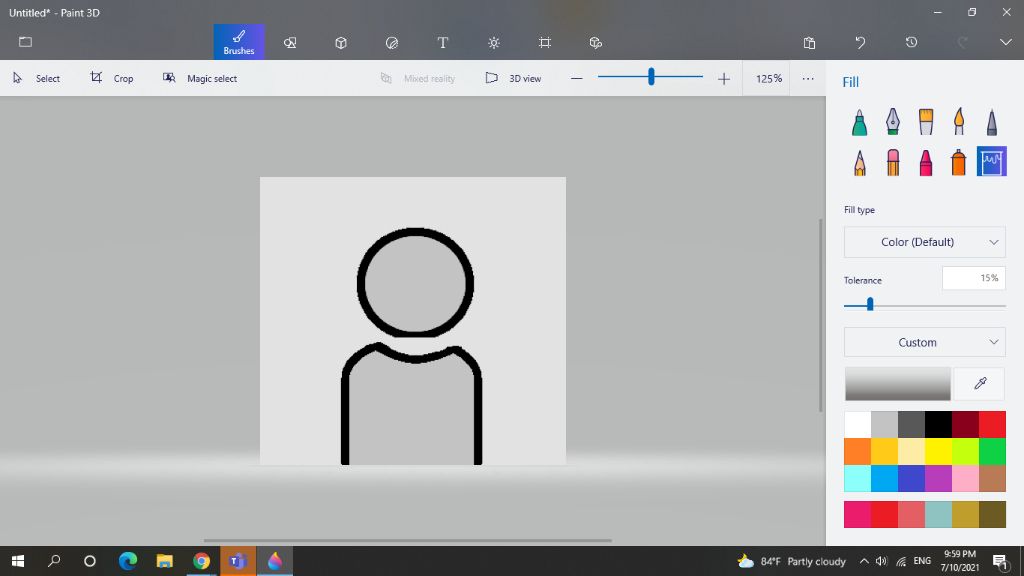Select the Marker brush tool
Screen dimensions: 1024x576
click(x=860, y=120)
